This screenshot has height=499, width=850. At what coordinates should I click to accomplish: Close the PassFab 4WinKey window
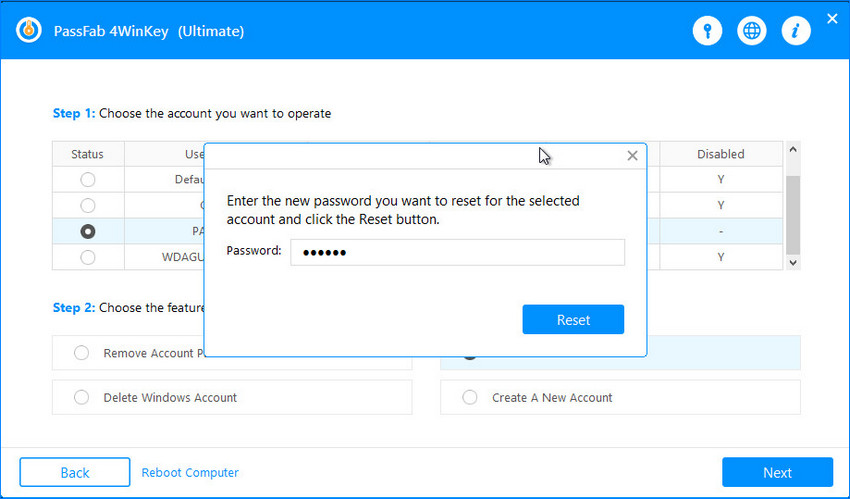832,18
